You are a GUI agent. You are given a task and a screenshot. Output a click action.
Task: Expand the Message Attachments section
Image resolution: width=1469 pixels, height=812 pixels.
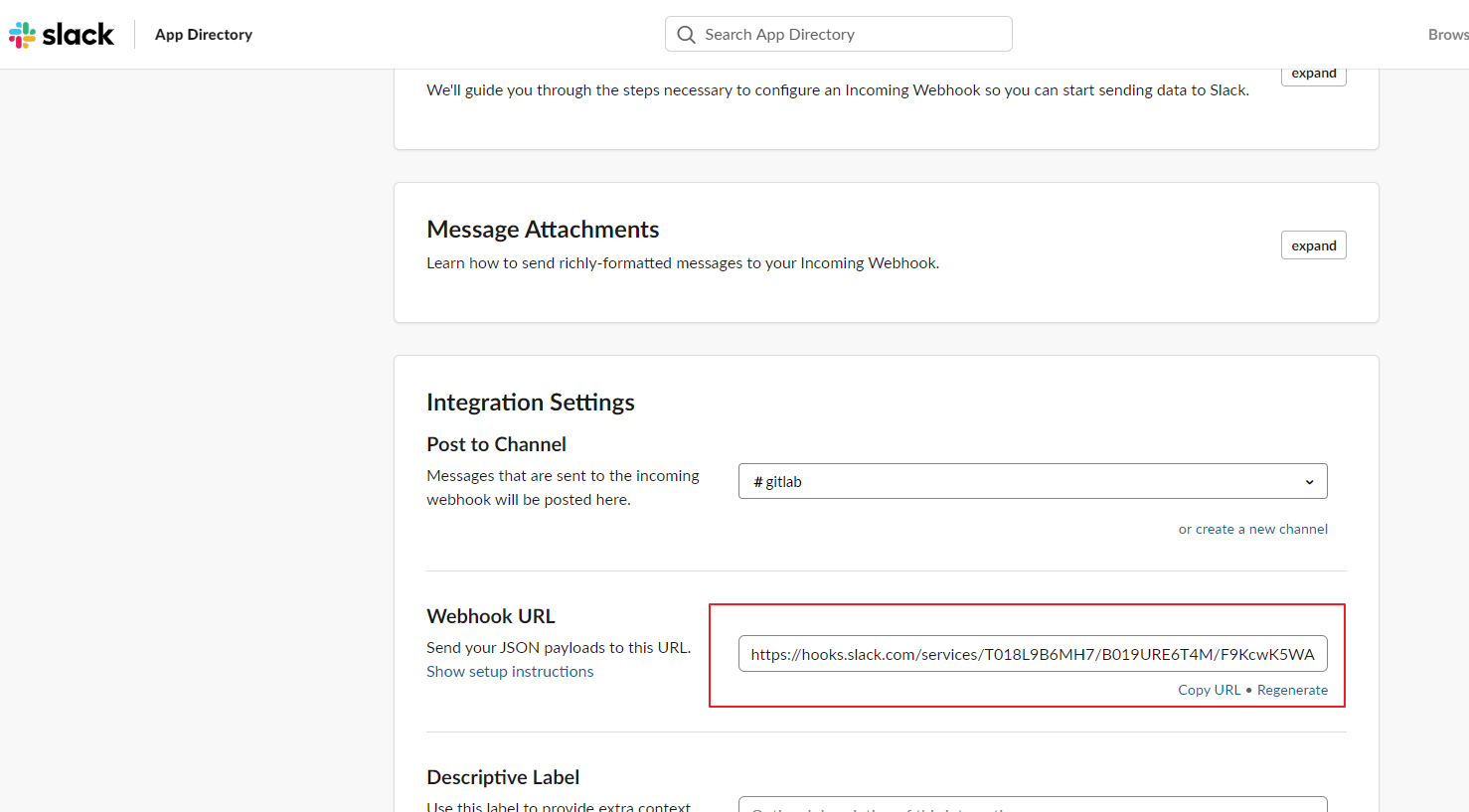(1313, 245)
